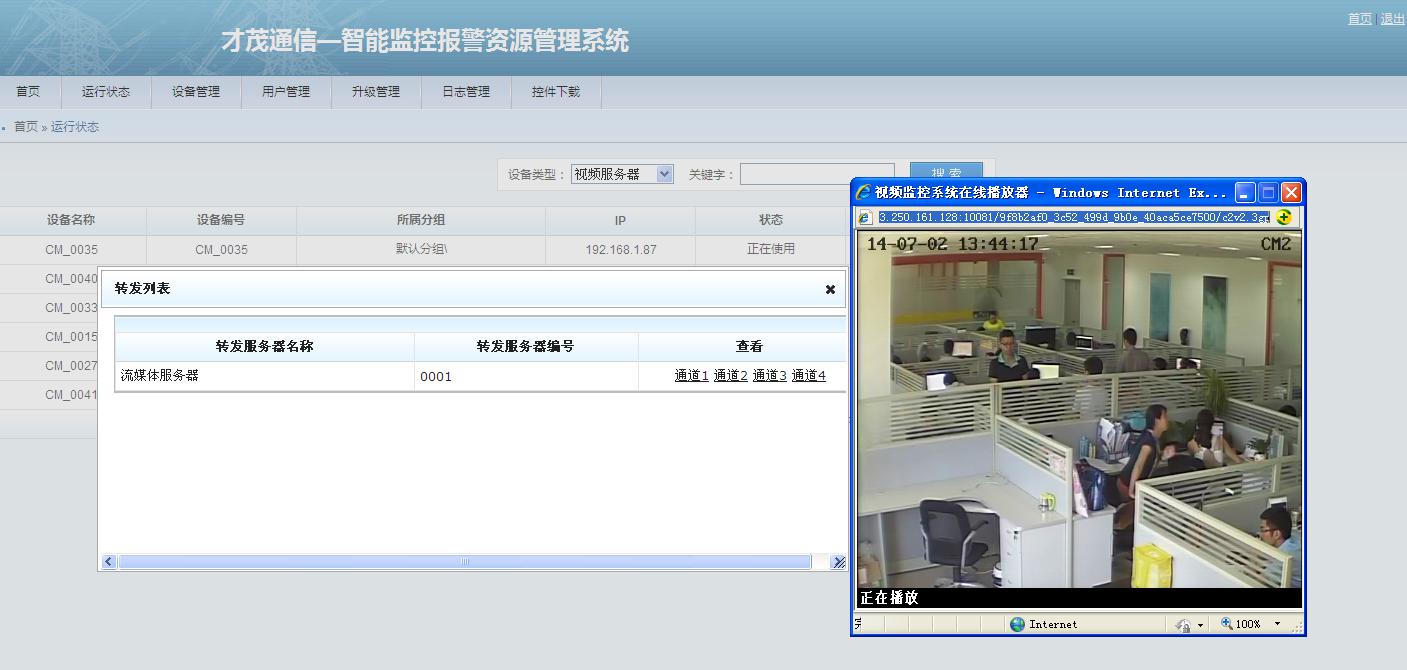Minimize the video player popup window
The width and height of the screenshot is (1407, 670).
coord(1245,192)
